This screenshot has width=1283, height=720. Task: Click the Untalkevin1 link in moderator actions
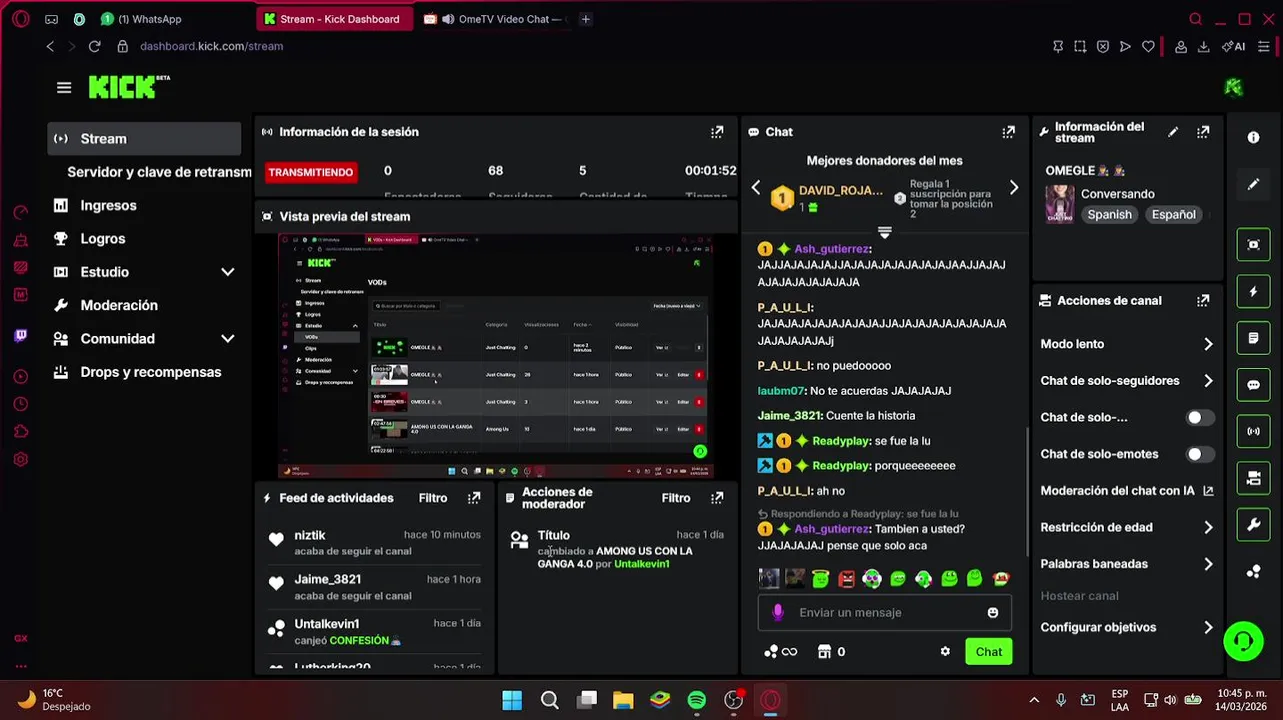[x=642, y=564]
